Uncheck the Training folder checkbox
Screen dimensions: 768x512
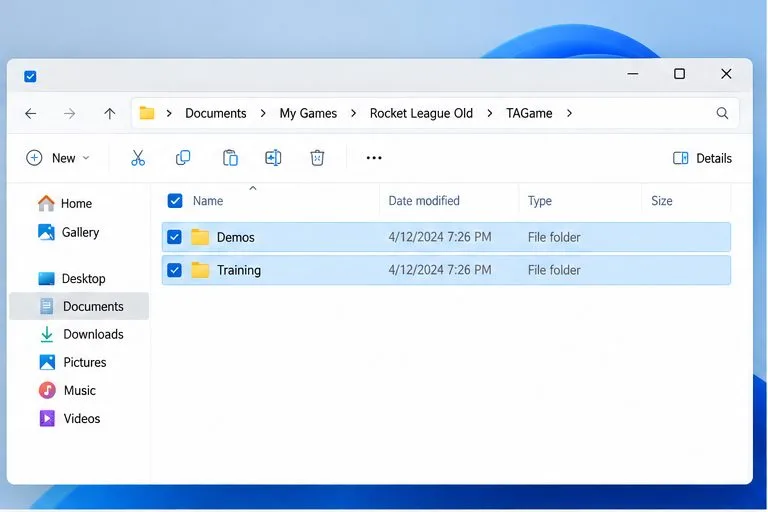click(174, 270)
